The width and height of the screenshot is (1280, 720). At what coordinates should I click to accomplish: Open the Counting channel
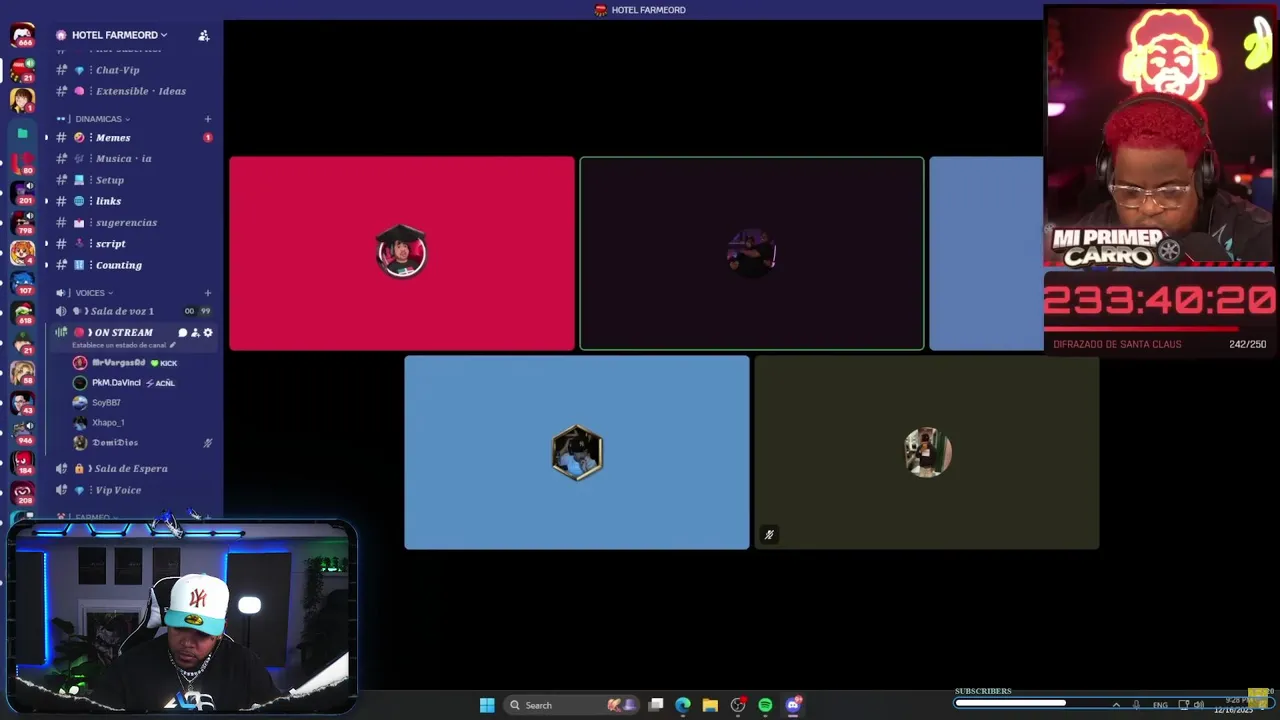pyautogui.click(x=118, y=265)
